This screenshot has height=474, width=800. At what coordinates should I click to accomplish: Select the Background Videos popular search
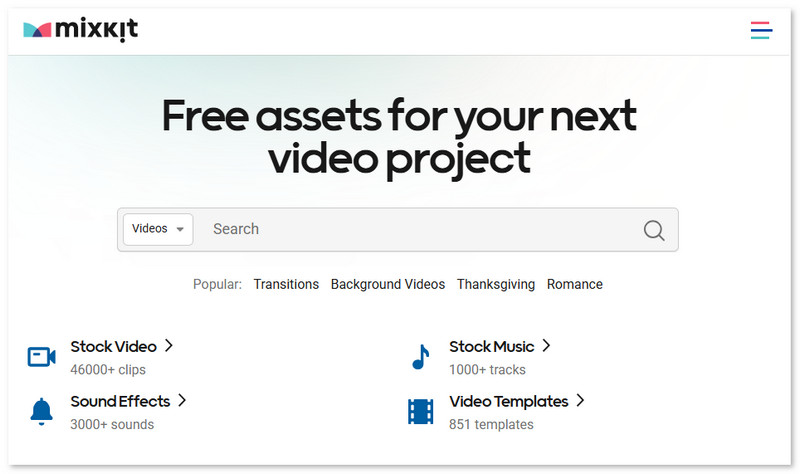pos(388,284)
